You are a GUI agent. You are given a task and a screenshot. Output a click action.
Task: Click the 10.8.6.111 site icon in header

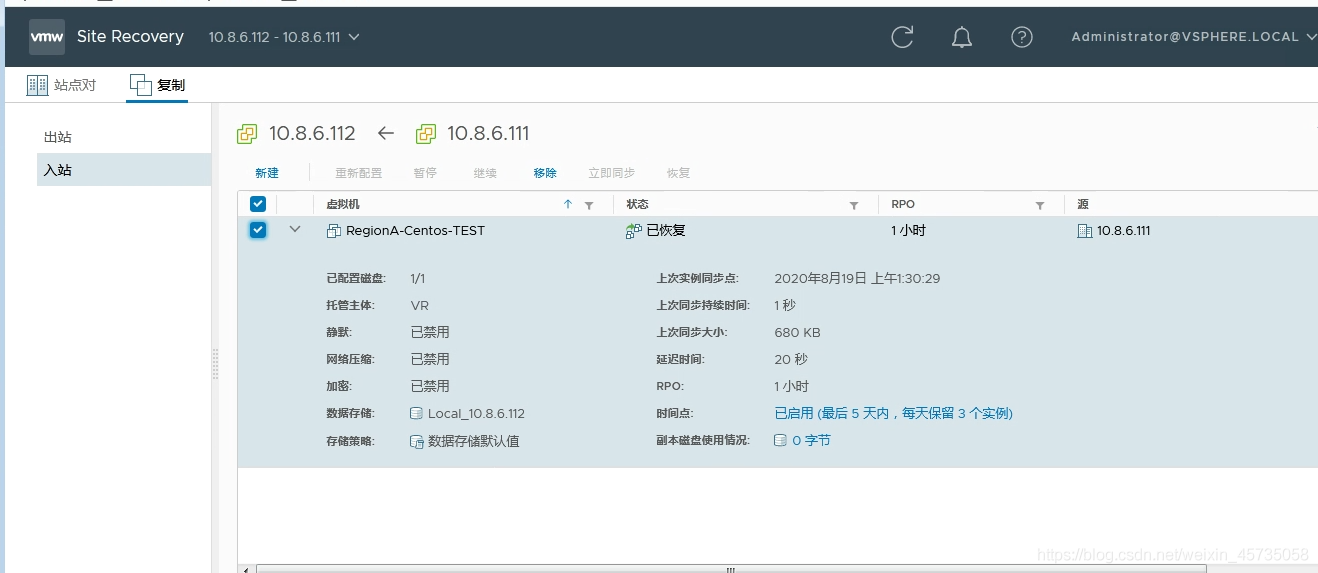(426, 134)
